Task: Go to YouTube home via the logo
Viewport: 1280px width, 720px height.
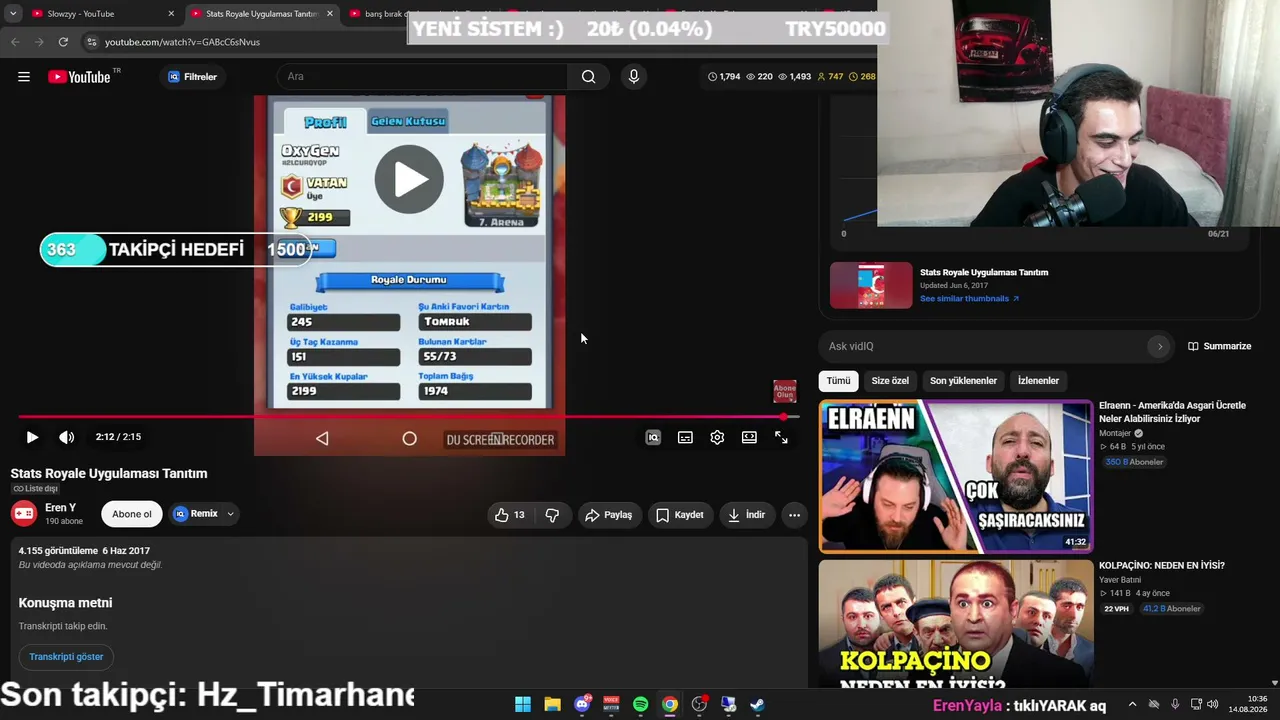Action: tap(79, 77)
